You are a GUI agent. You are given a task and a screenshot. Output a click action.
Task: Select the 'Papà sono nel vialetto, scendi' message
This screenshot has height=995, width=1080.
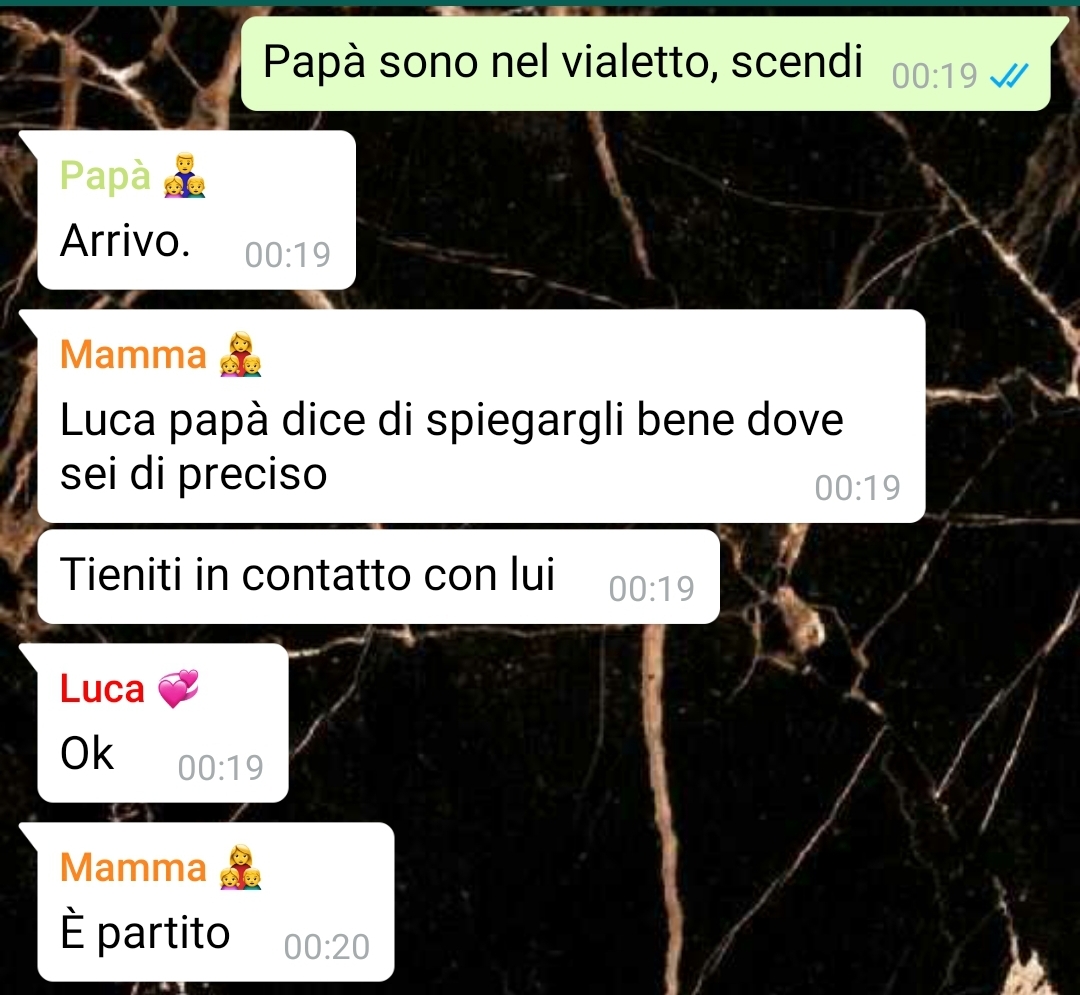pos(645,63)
